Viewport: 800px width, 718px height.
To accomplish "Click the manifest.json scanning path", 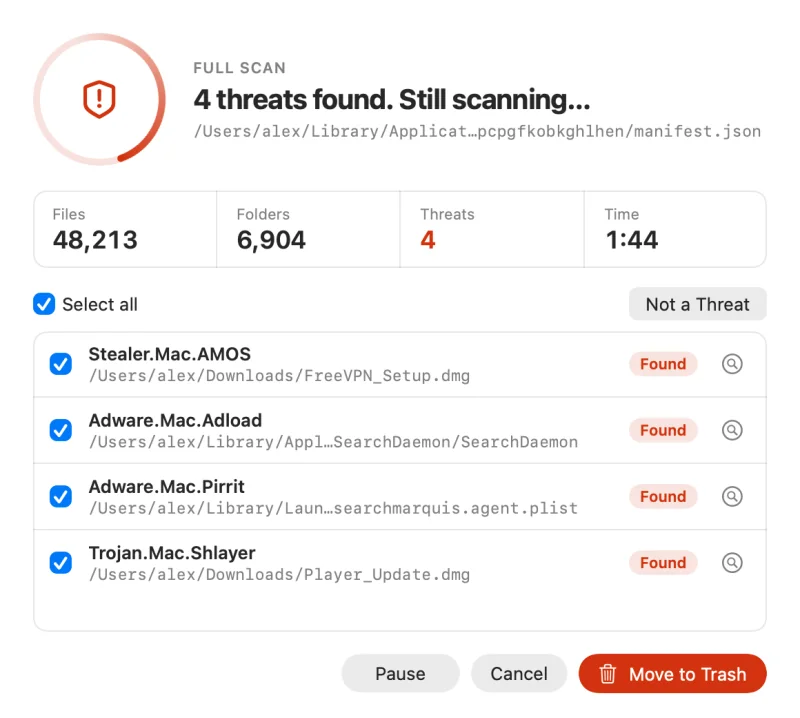I will pos(478,132).
